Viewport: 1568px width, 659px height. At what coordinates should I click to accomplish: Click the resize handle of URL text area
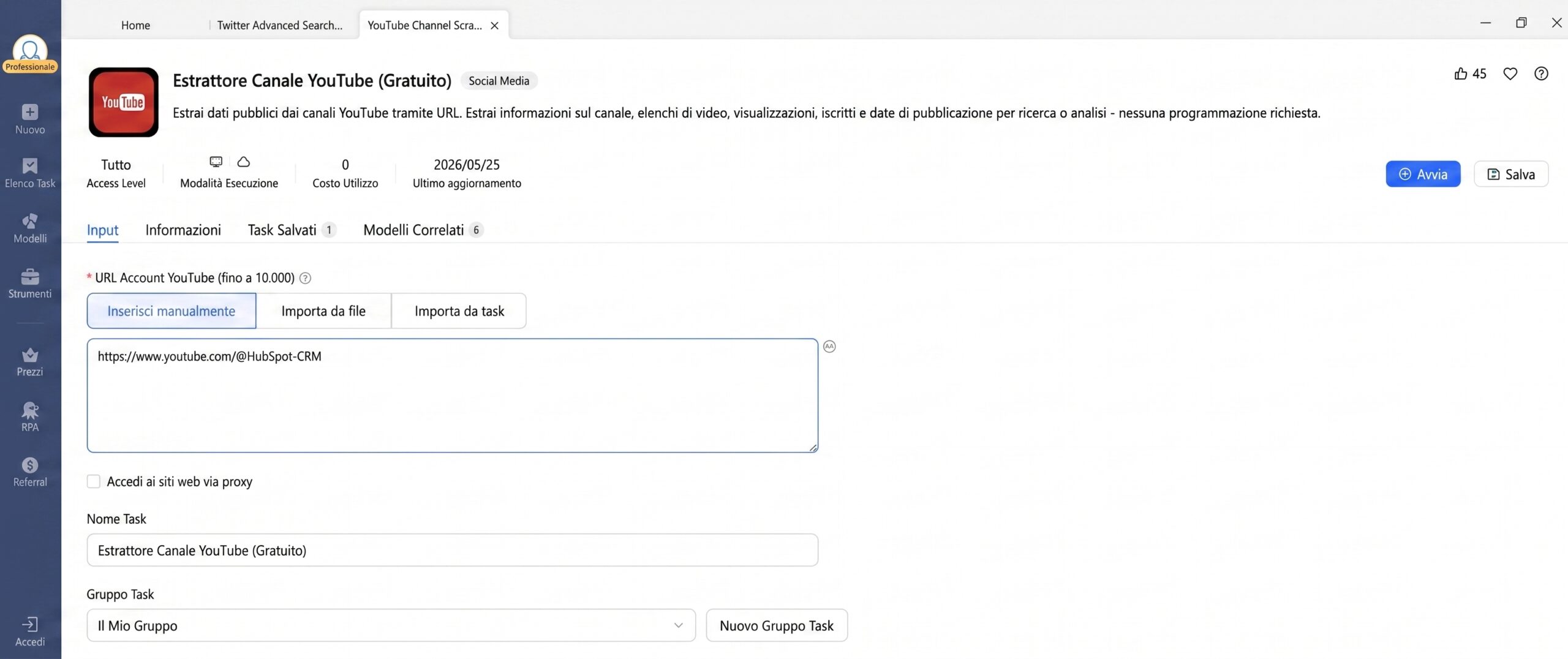(x=813, y=447)
